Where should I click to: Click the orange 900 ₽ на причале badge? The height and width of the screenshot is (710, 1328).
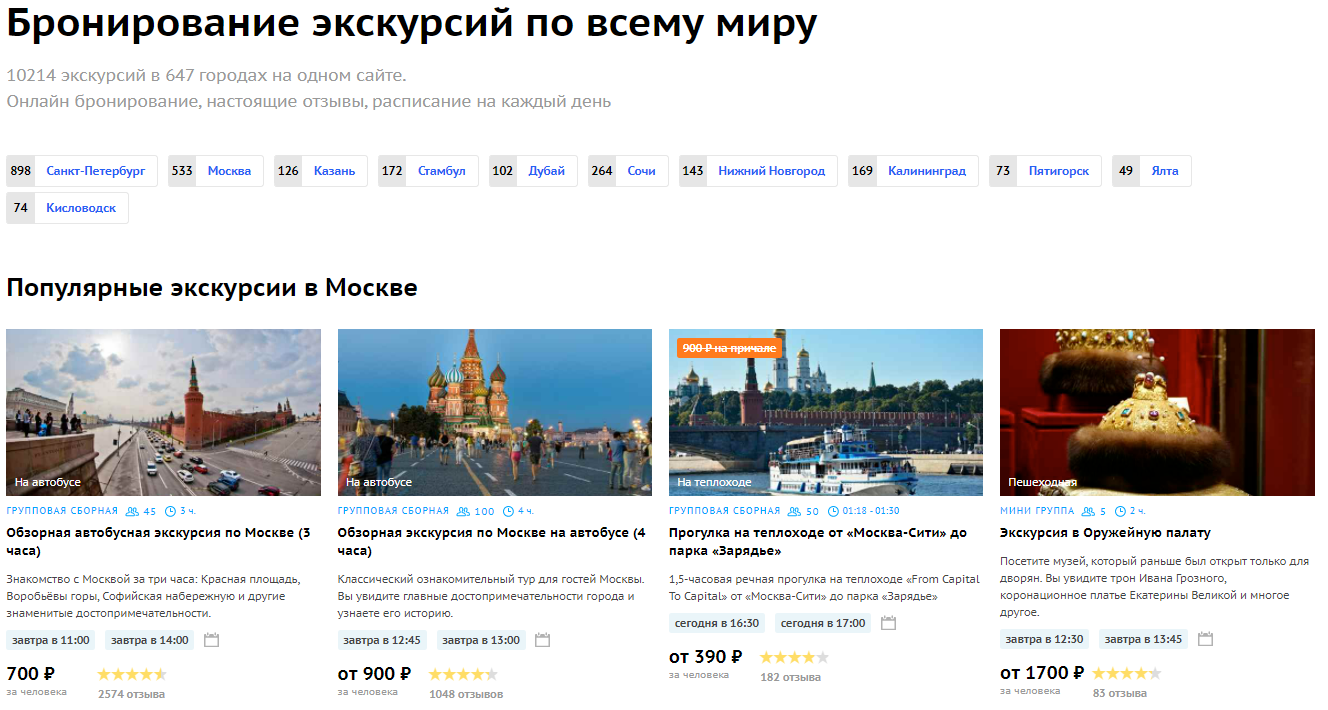(729, 348)
